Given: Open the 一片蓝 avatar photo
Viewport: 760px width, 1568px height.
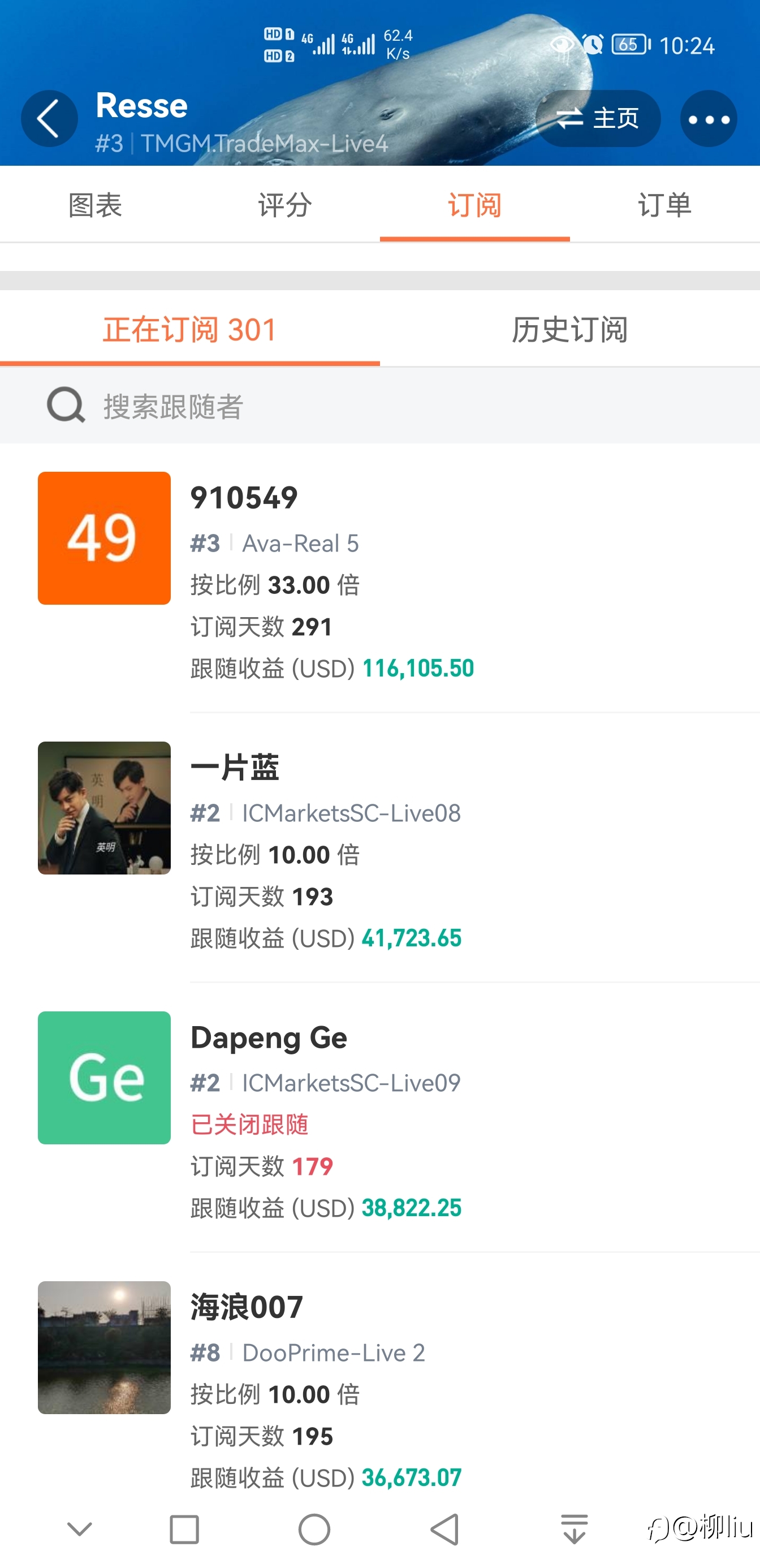Looking at the screenshot, I should coord(104,808).
